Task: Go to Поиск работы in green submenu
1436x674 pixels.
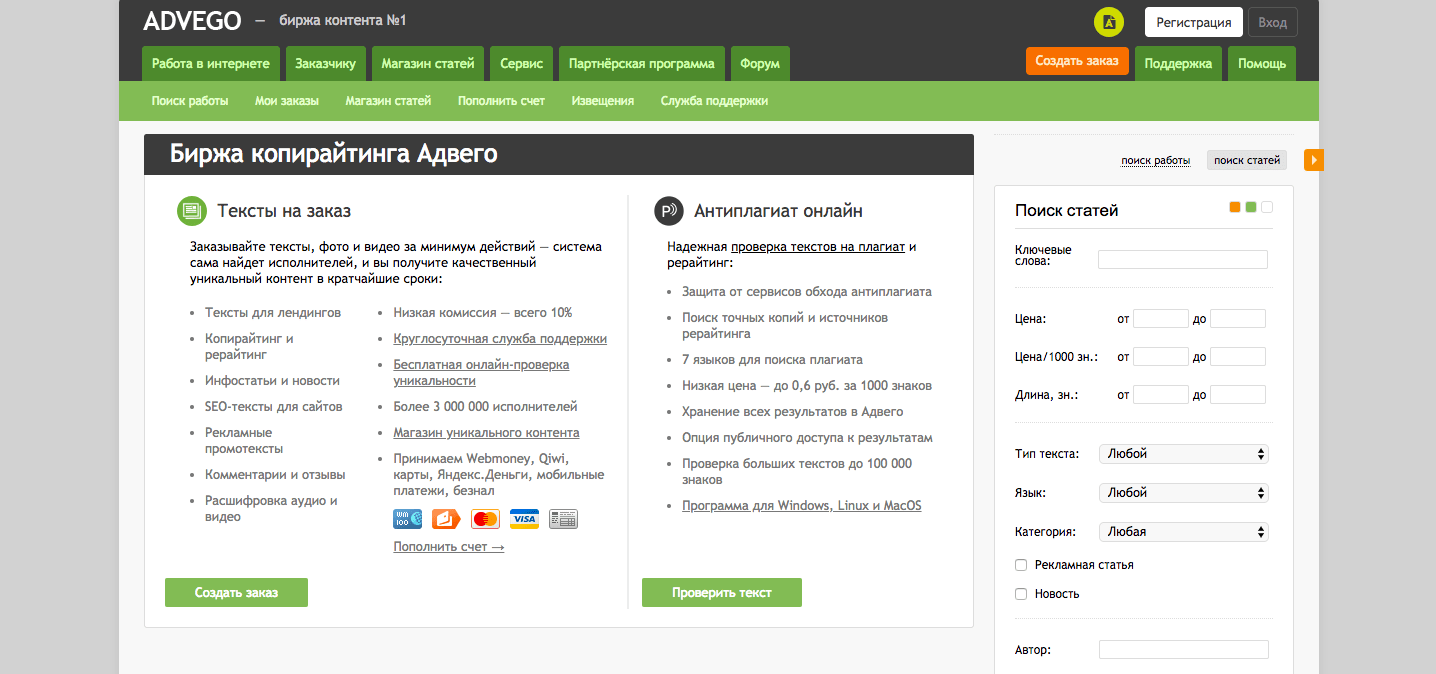Action: click(x=190, y=101)
